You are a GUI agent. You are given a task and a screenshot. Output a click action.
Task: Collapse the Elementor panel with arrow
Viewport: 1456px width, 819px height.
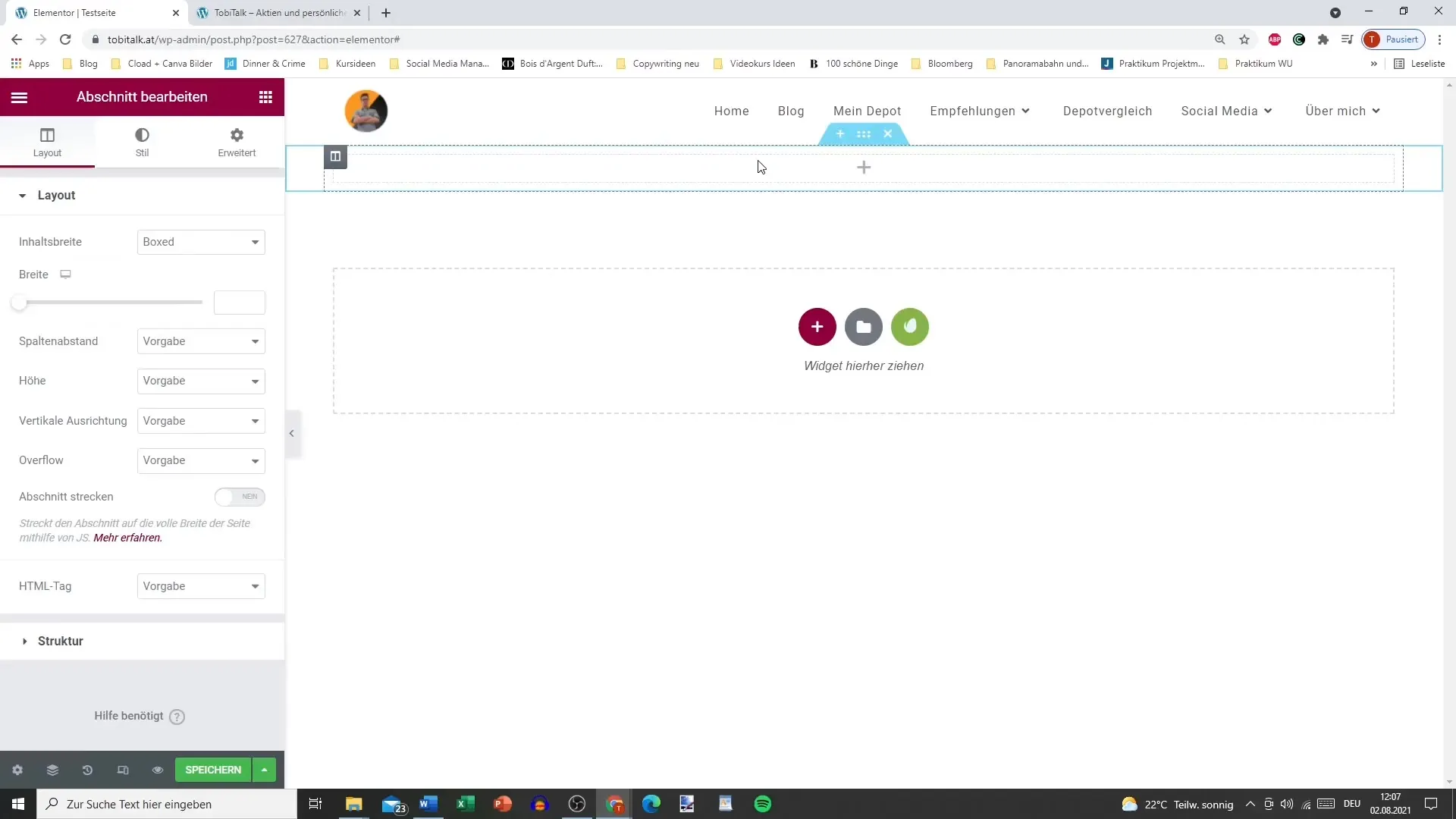pyautogui.click(x=292, y=434)
